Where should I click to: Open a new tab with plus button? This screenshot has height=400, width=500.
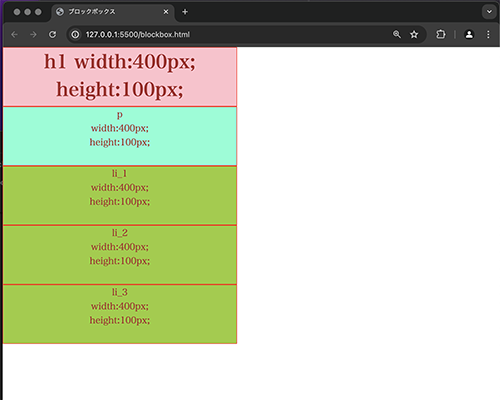click(x=185, y=12)
